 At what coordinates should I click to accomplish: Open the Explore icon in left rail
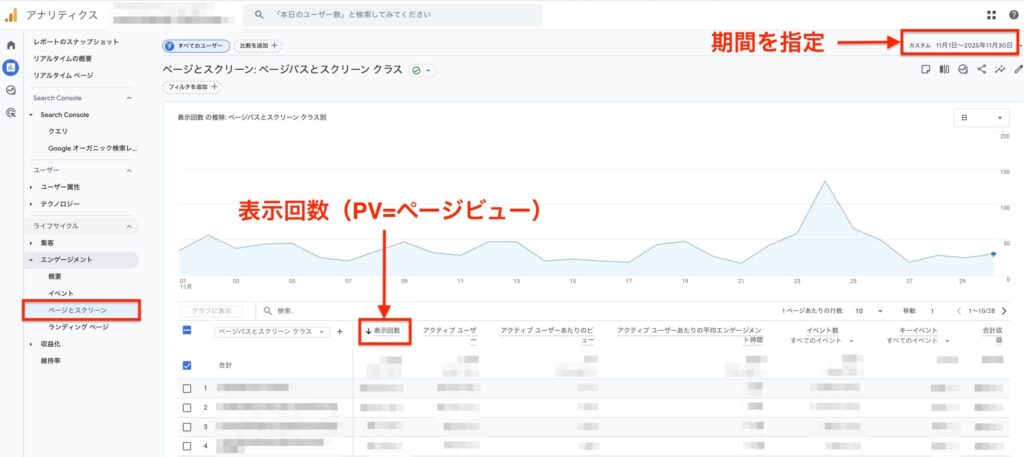tap(11, 90)
